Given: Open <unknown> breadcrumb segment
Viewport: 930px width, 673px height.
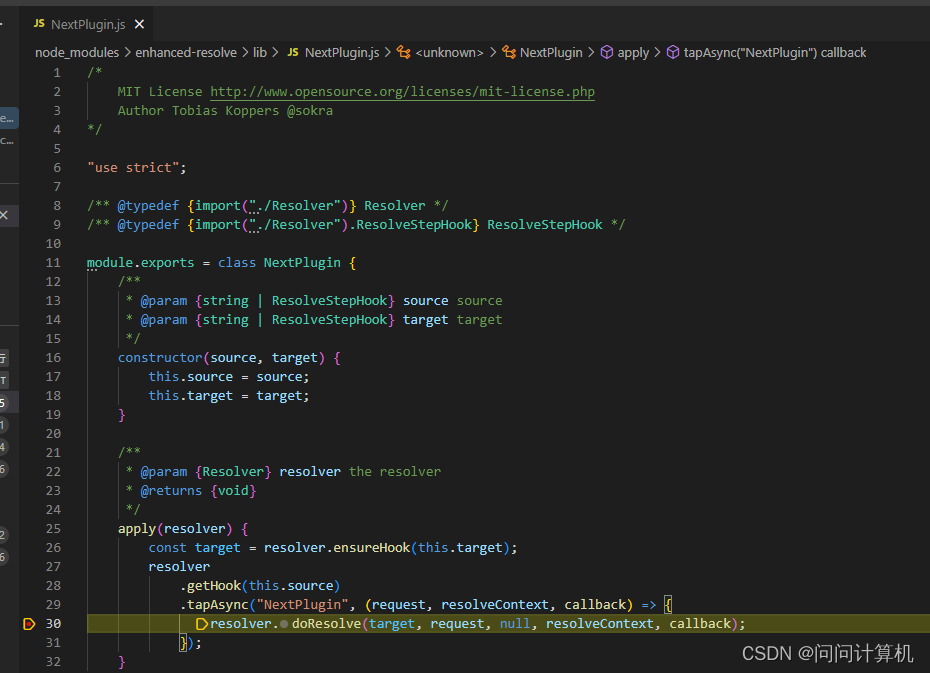Looking at the screenshot, I should tap(450, 53).
